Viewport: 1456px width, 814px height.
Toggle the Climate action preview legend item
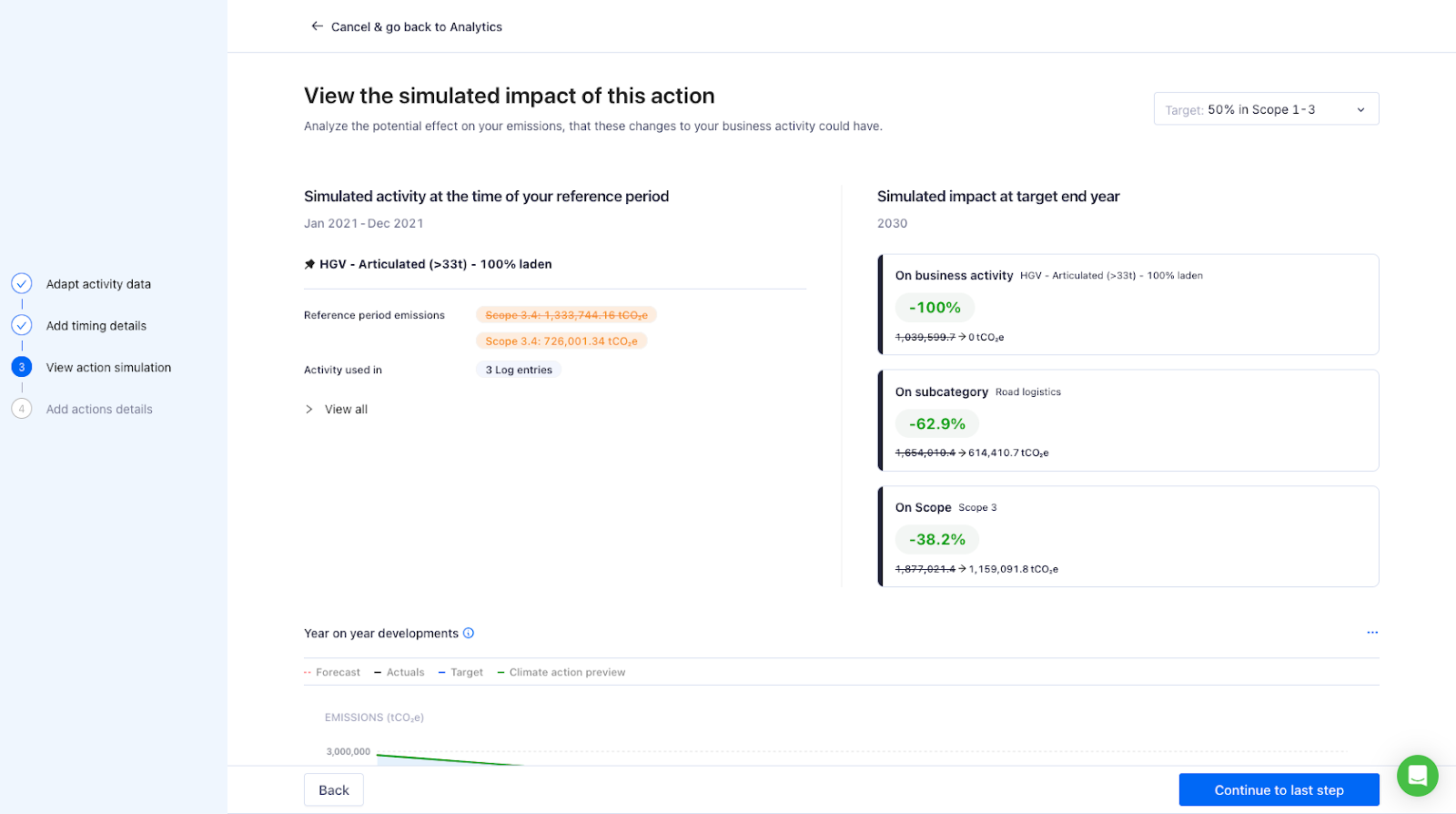(x=561, y=672)
